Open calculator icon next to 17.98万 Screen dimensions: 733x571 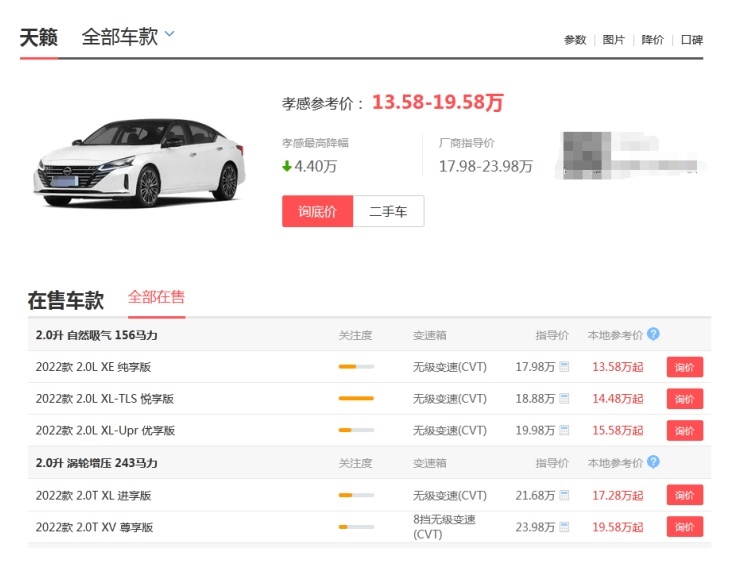(564, 367)
